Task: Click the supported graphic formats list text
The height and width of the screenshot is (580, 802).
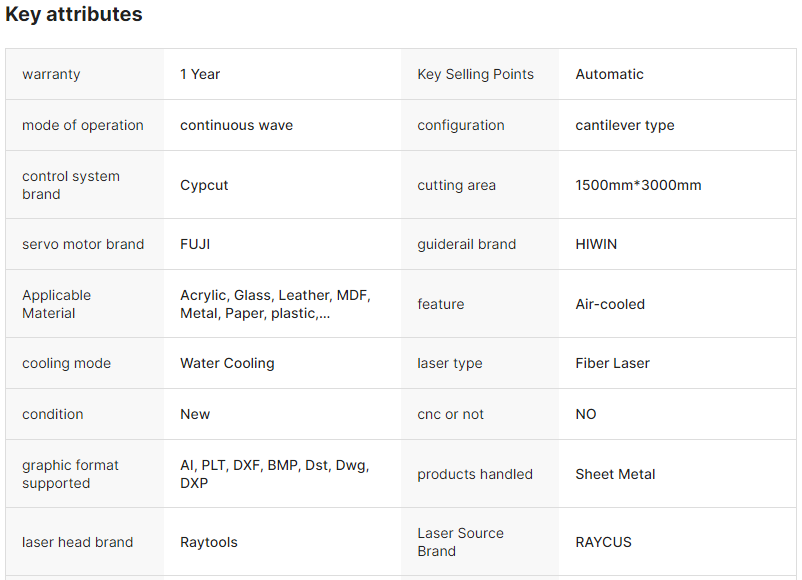Action: (x=274, y=474)
